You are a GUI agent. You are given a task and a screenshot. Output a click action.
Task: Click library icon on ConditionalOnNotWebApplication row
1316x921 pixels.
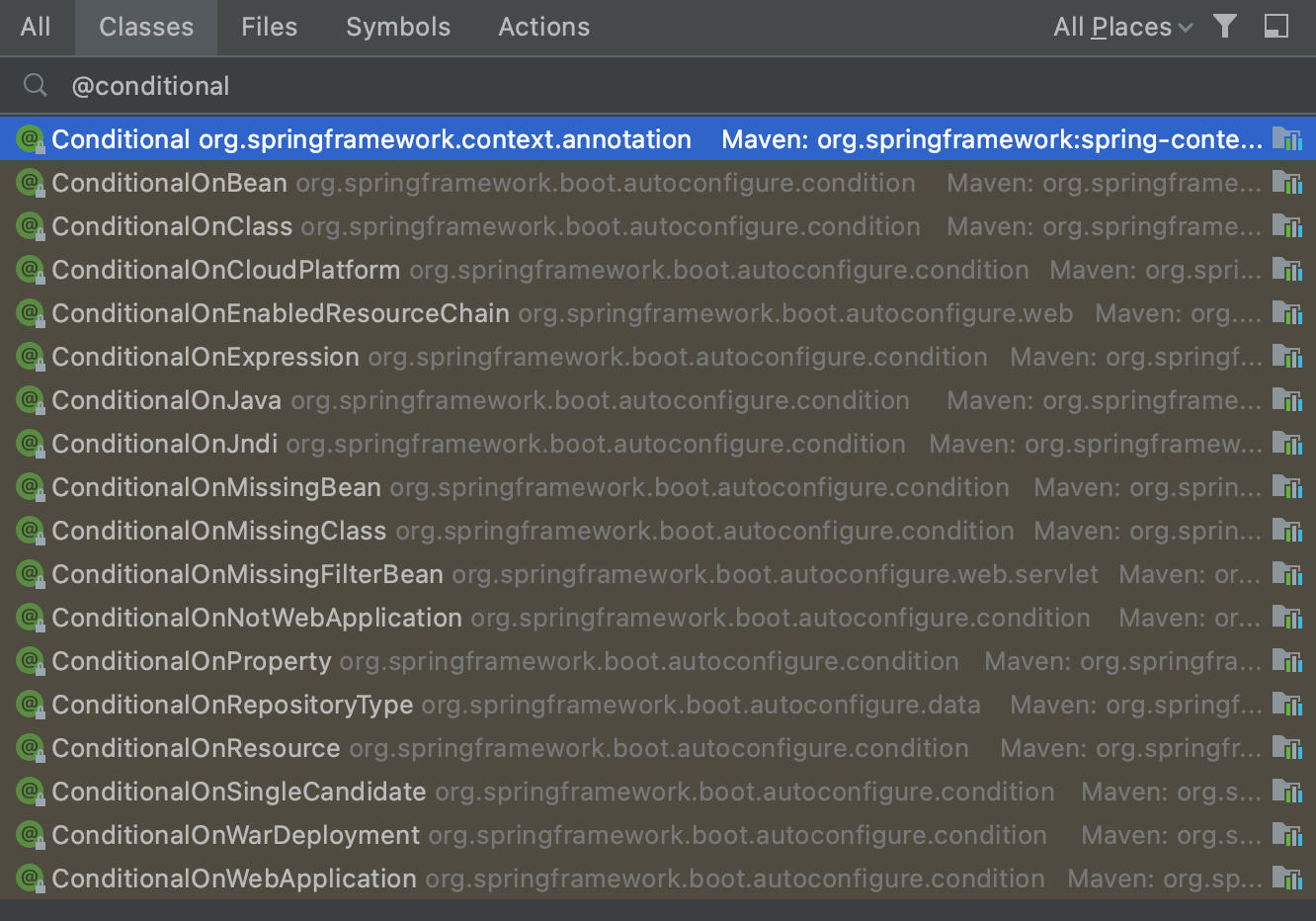[1287, 618]
